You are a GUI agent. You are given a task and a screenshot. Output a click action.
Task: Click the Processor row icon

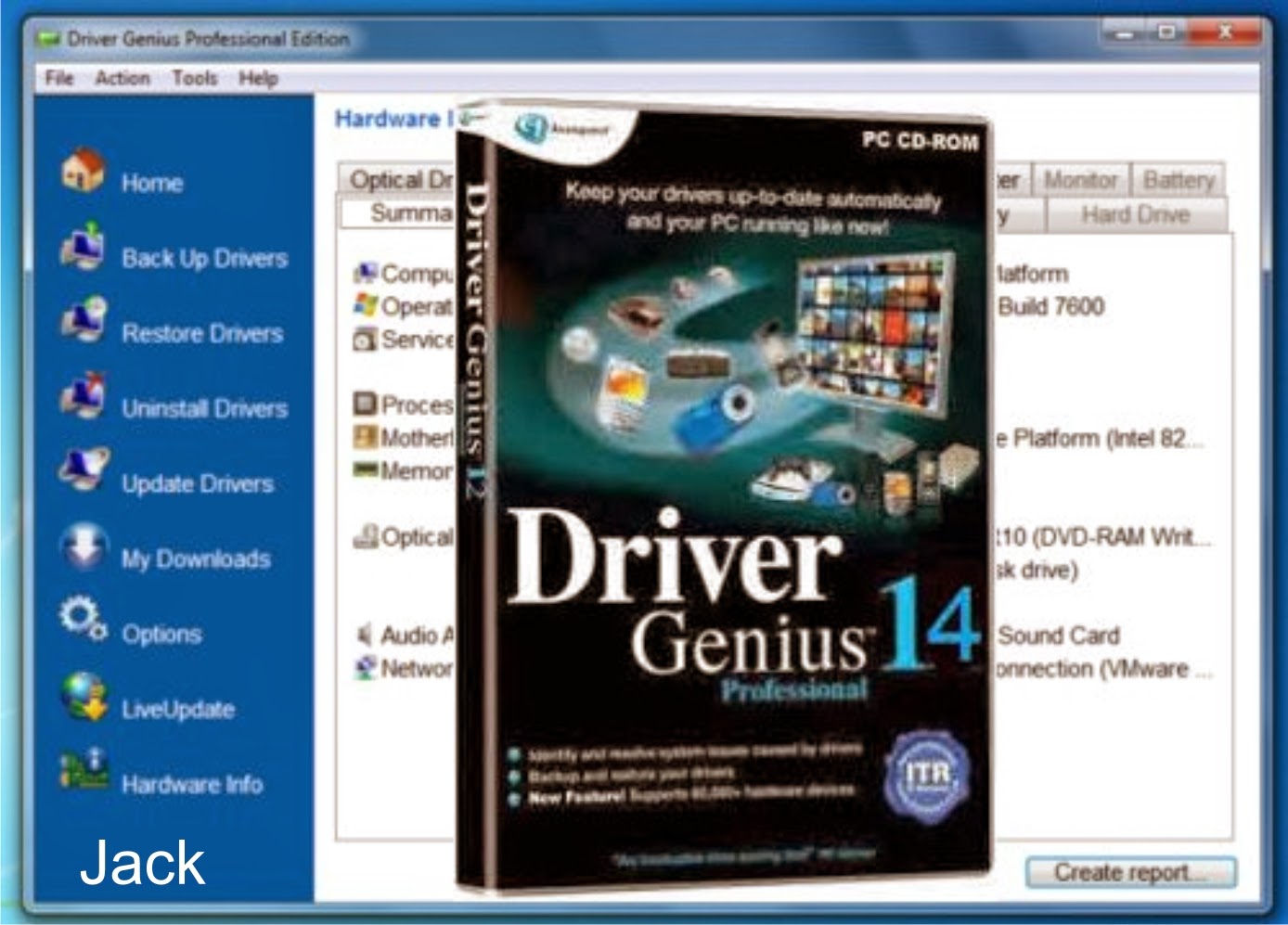pos(366,405)
